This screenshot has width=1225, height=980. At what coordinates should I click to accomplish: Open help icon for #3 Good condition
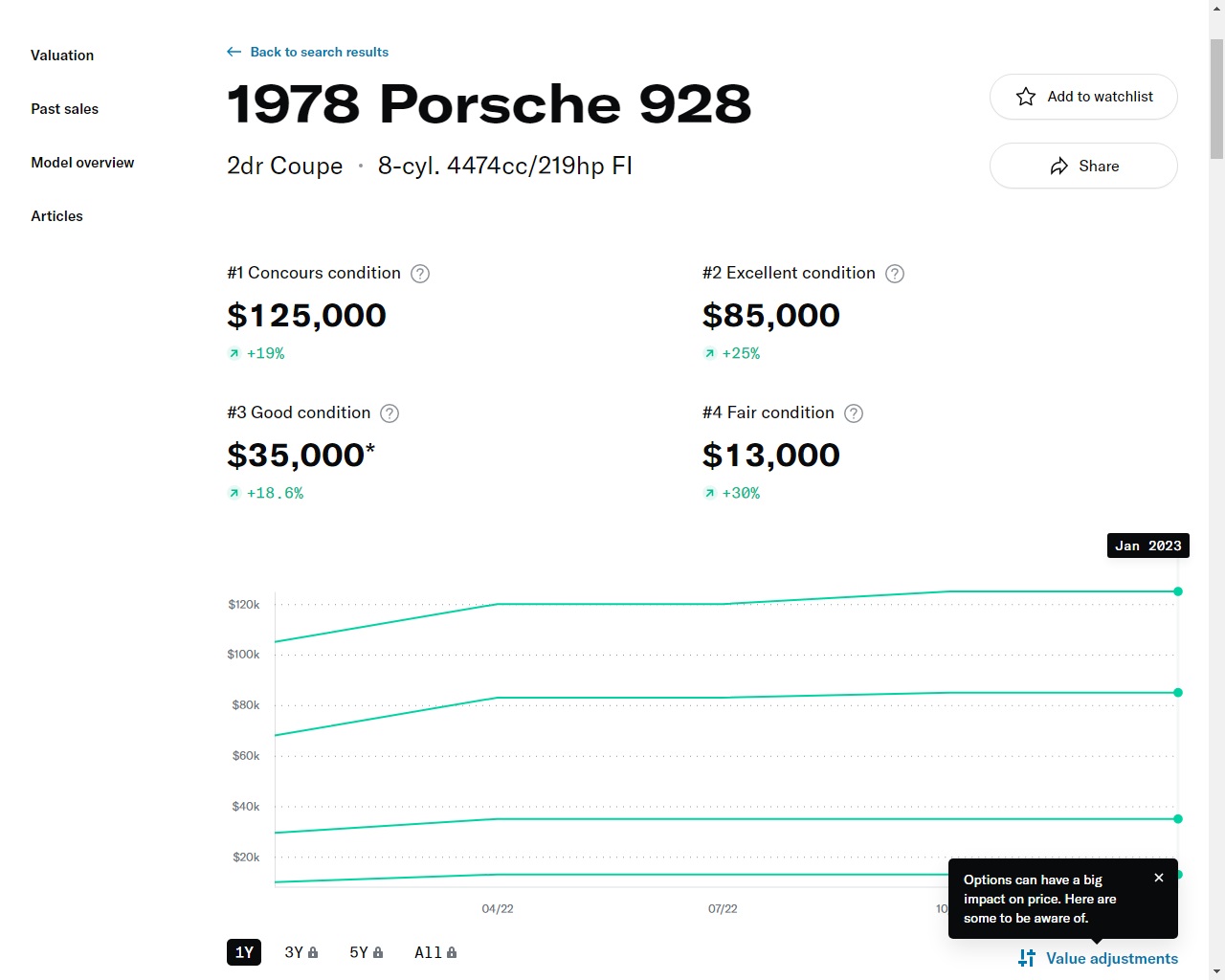390,413
